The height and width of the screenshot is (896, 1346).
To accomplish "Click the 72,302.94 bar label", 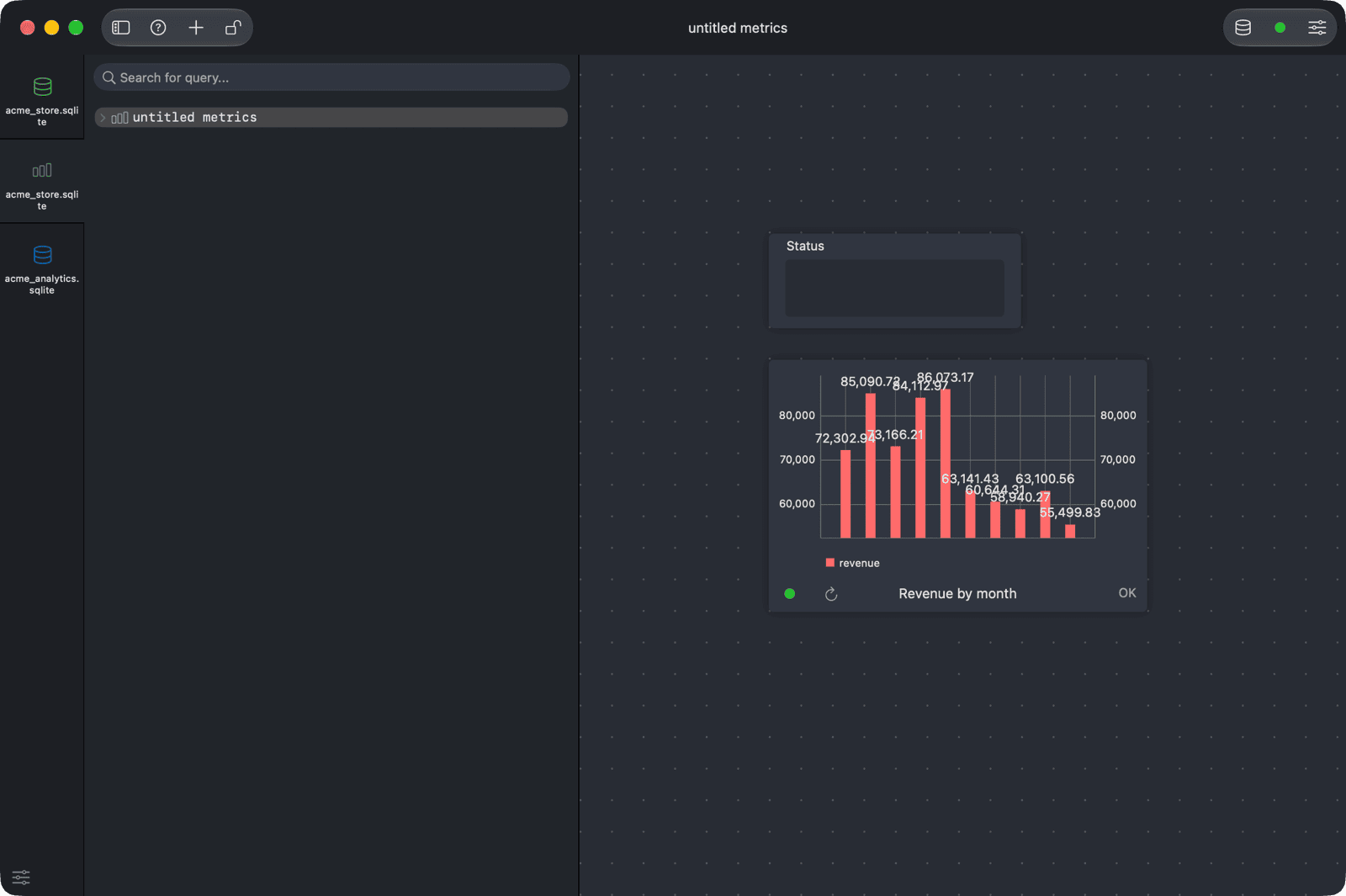I will pyautogui.click(x=844, y=438).
